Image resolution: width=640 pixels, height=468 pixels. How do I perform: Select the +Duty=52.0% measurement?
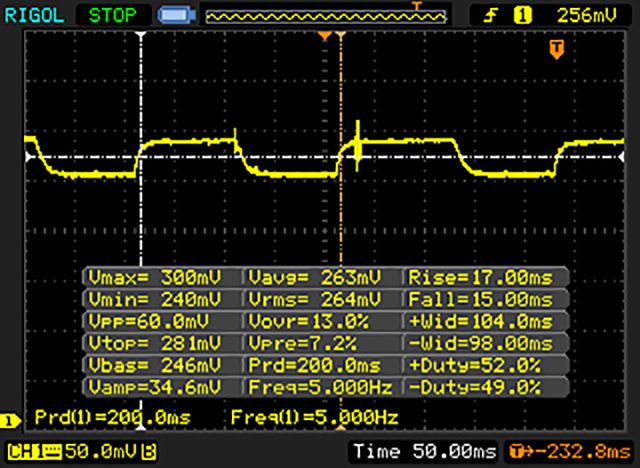(x=474, y=365)
